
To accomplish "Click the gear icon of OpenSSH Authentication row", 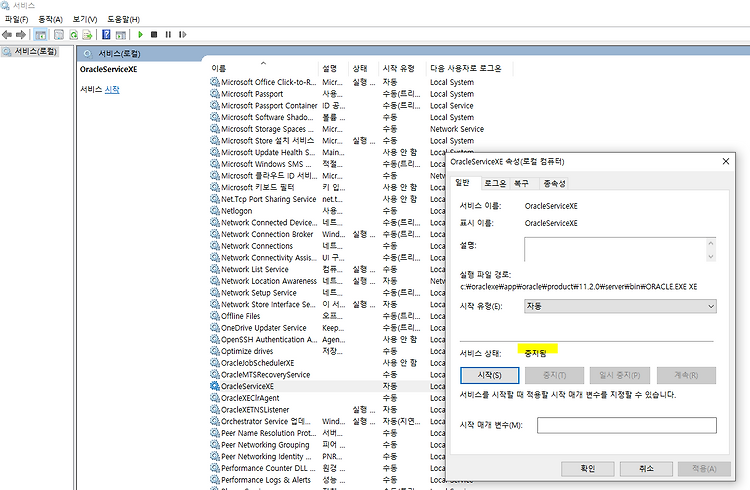I will point(214,339).
